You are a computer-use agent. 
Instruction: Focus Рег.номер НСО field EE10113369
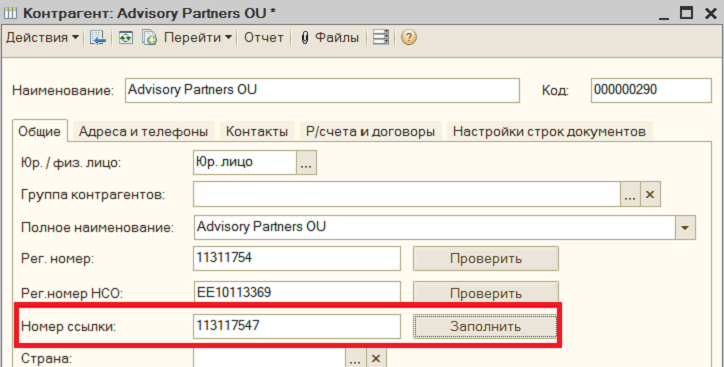pos(297,293)
